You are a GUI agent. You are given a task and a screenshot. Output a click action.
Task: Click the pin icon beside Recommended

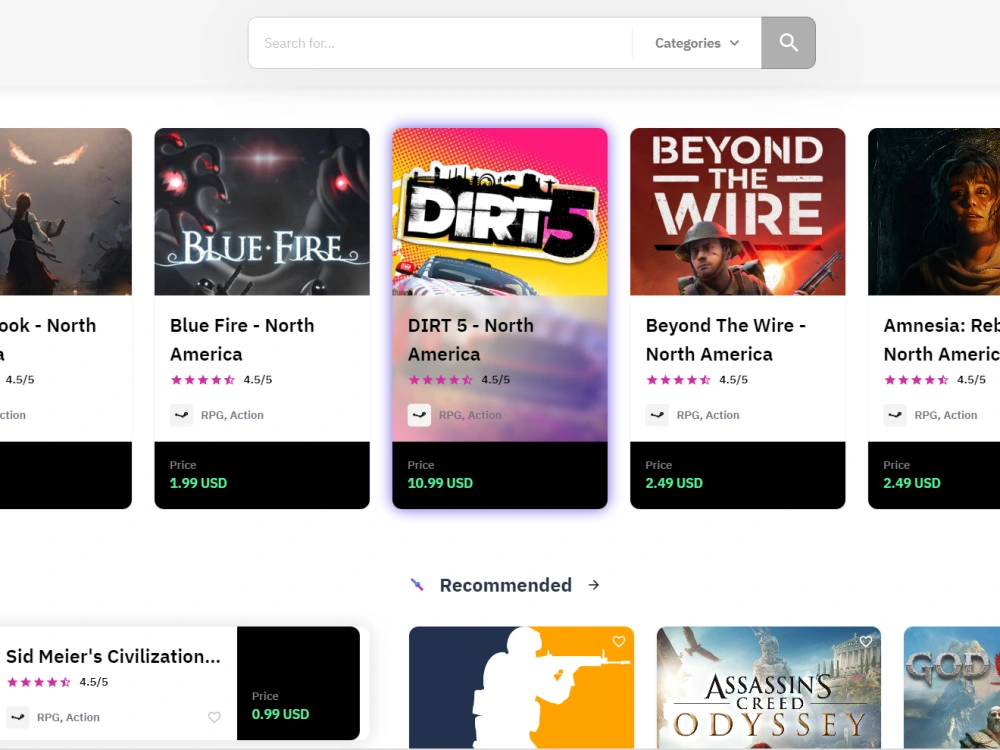point(417,585)
